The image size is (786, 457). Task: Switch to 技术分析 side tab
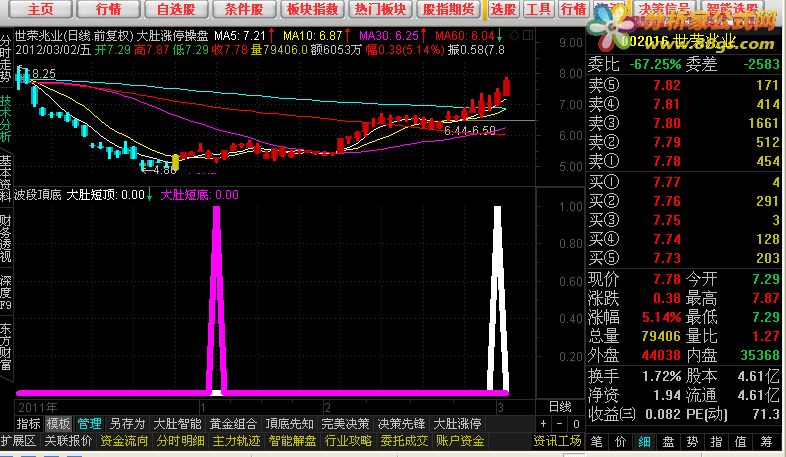tap(6, 119)
